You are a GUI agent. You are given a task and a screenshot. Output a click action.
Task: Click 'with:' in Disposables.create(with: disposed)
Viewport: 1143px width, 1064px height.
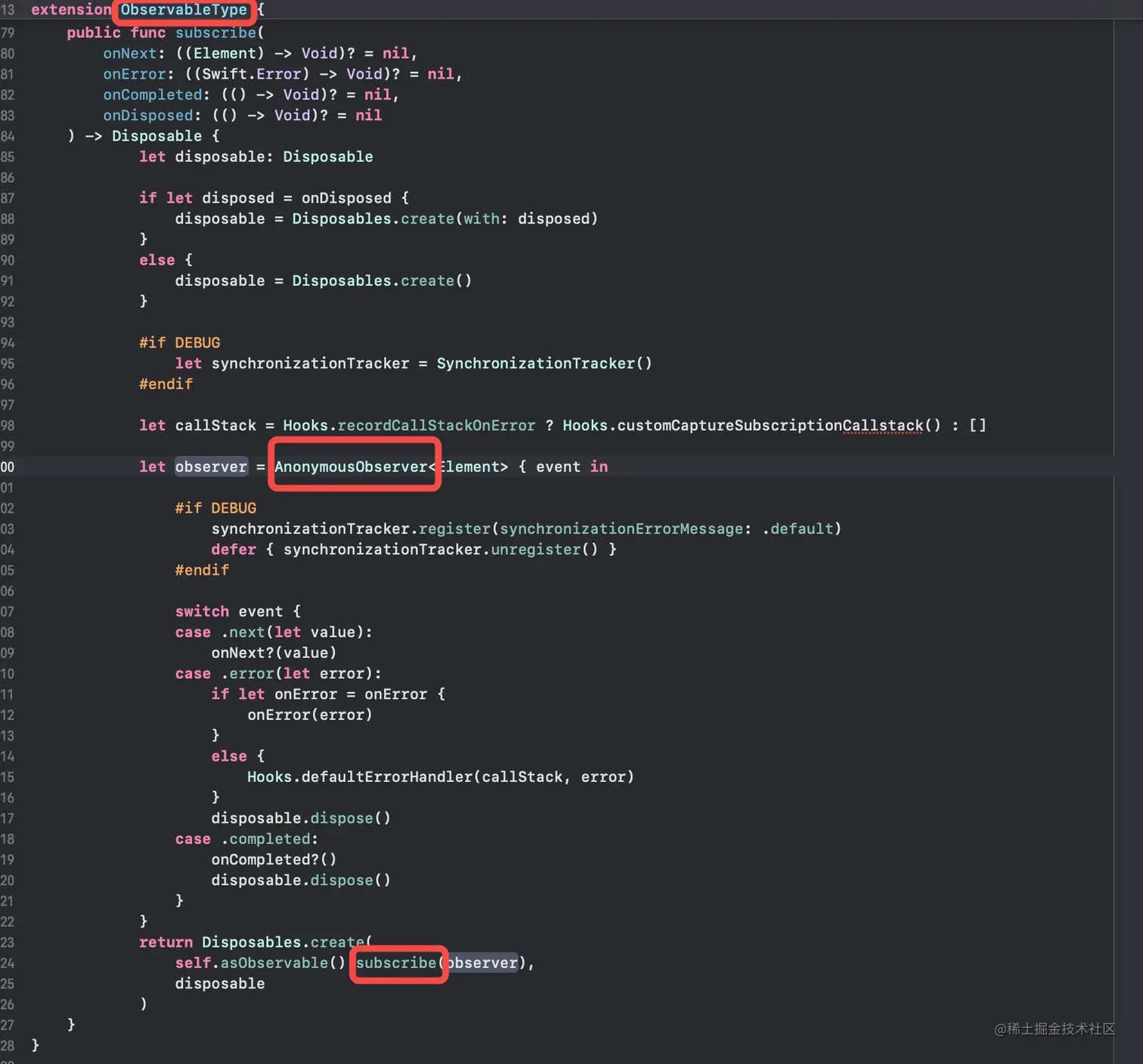[x=485, y=219]
